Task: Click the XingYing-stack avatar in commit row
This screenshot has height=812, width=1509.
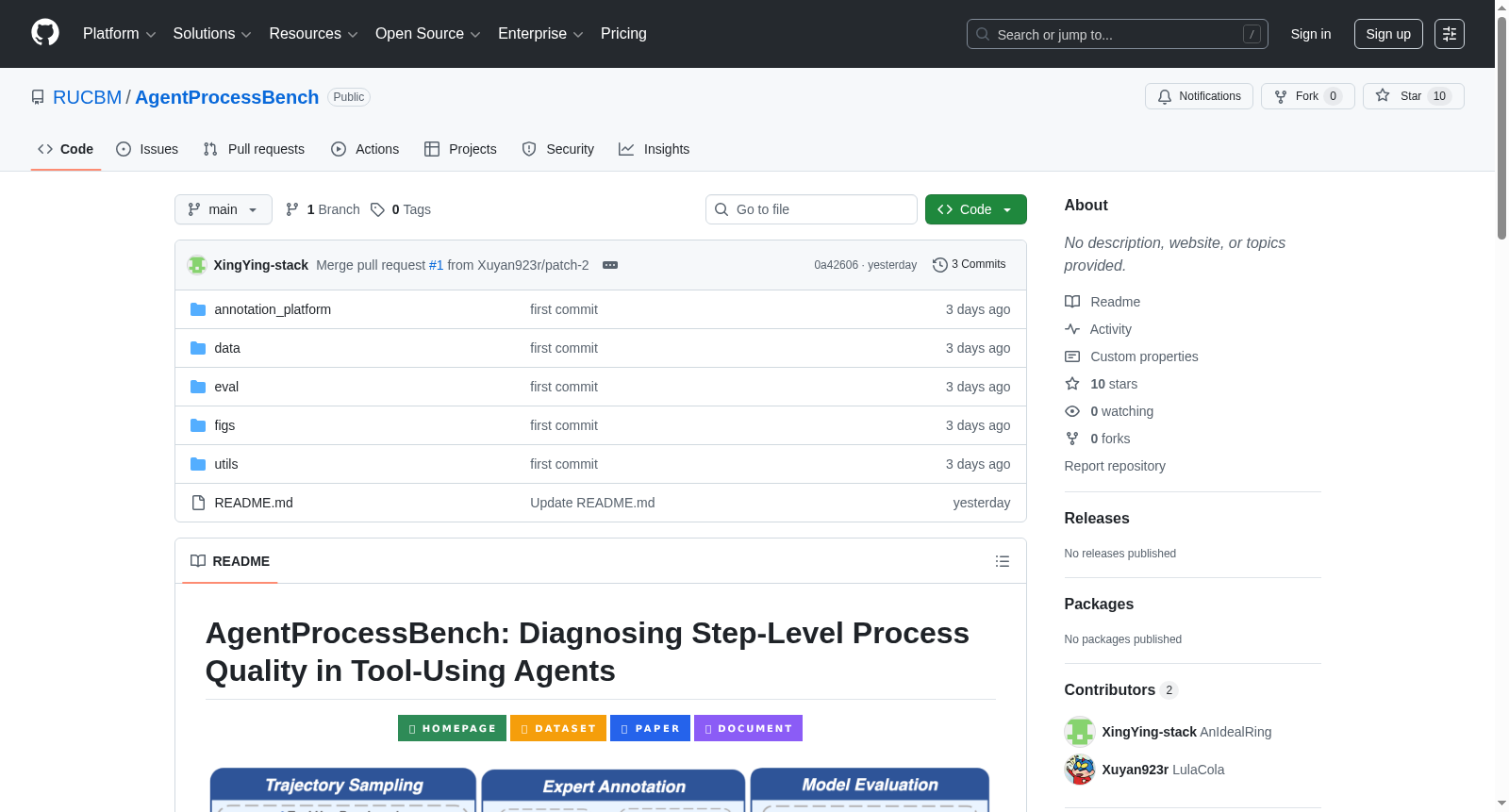Action: coord(197,265)
